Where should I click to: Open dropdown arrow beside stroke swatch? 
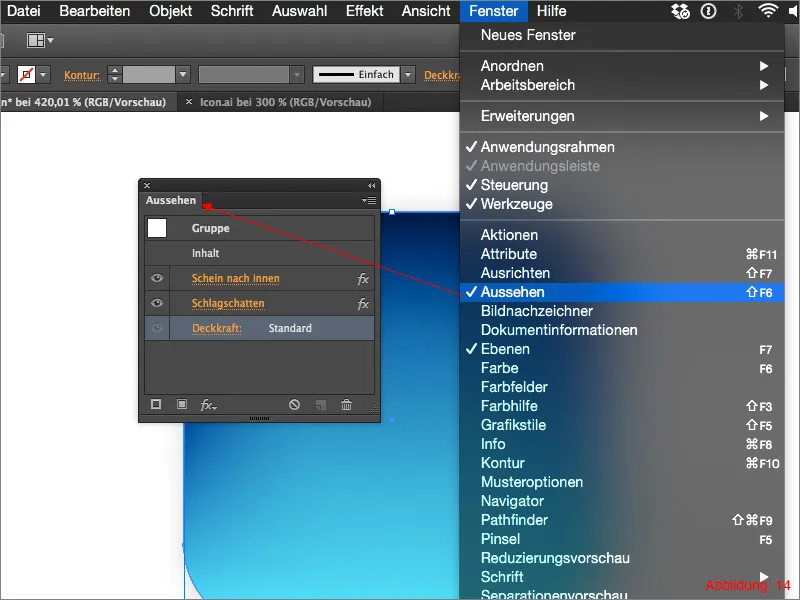(43, 74)
